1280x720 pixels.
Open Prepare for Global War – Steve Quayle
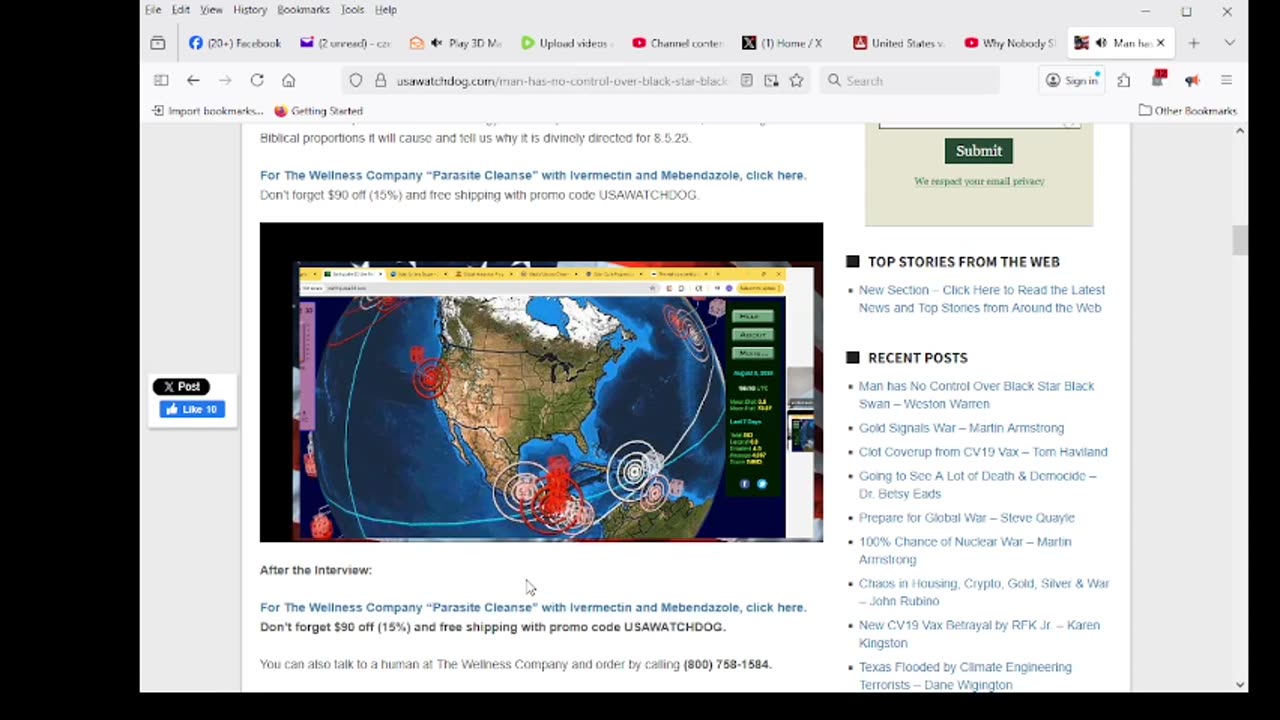(966, 518)
